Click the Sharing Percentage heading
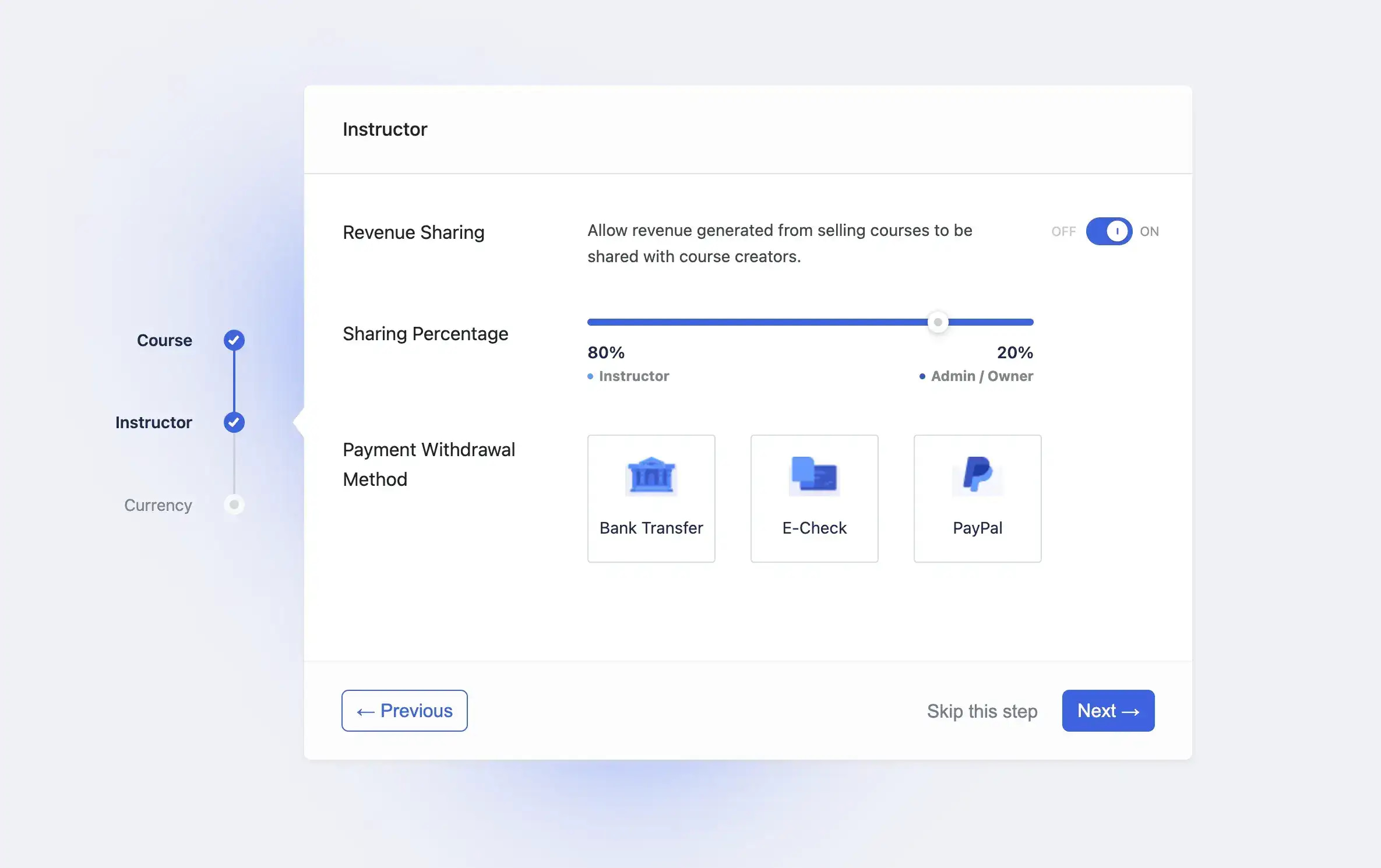The height and width of the screenshot is (868, 1381). click(x=425, y=334)
